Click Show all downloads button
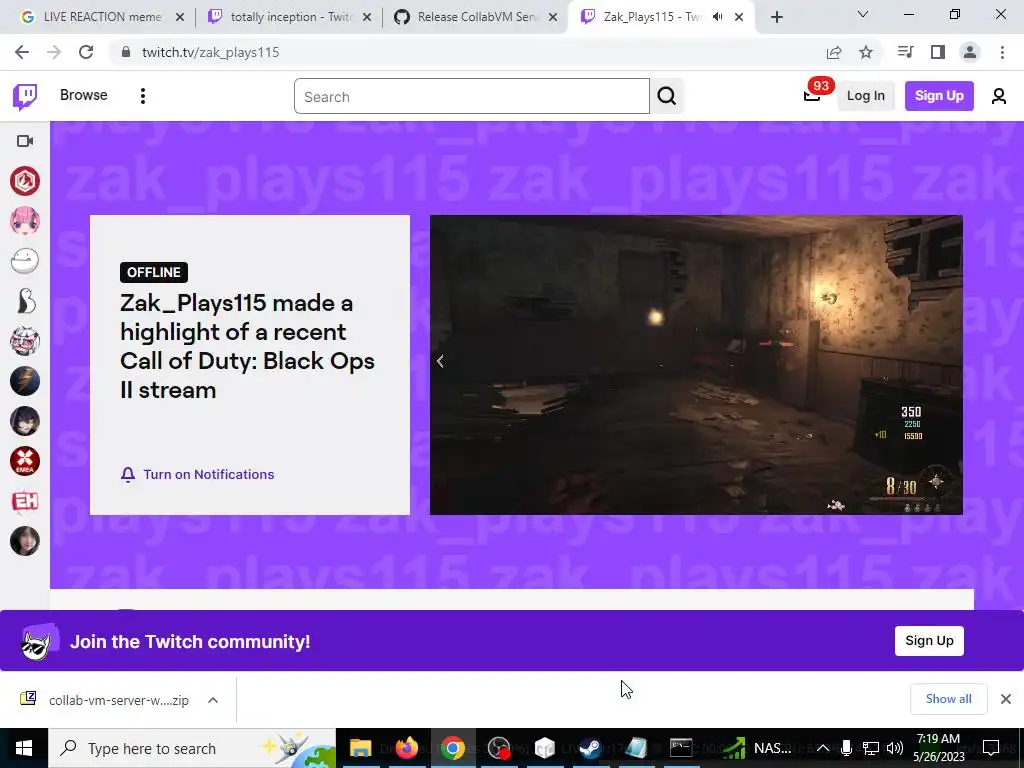1024x768 pixels. pos(949,699)
